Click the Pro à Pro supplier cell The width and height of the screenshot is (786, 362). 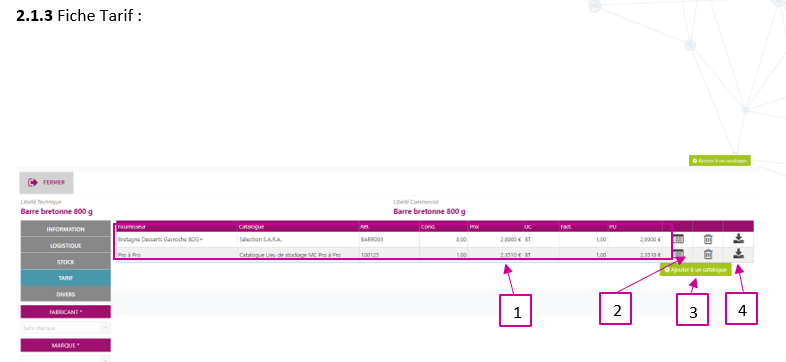click(x=129, y=255)
